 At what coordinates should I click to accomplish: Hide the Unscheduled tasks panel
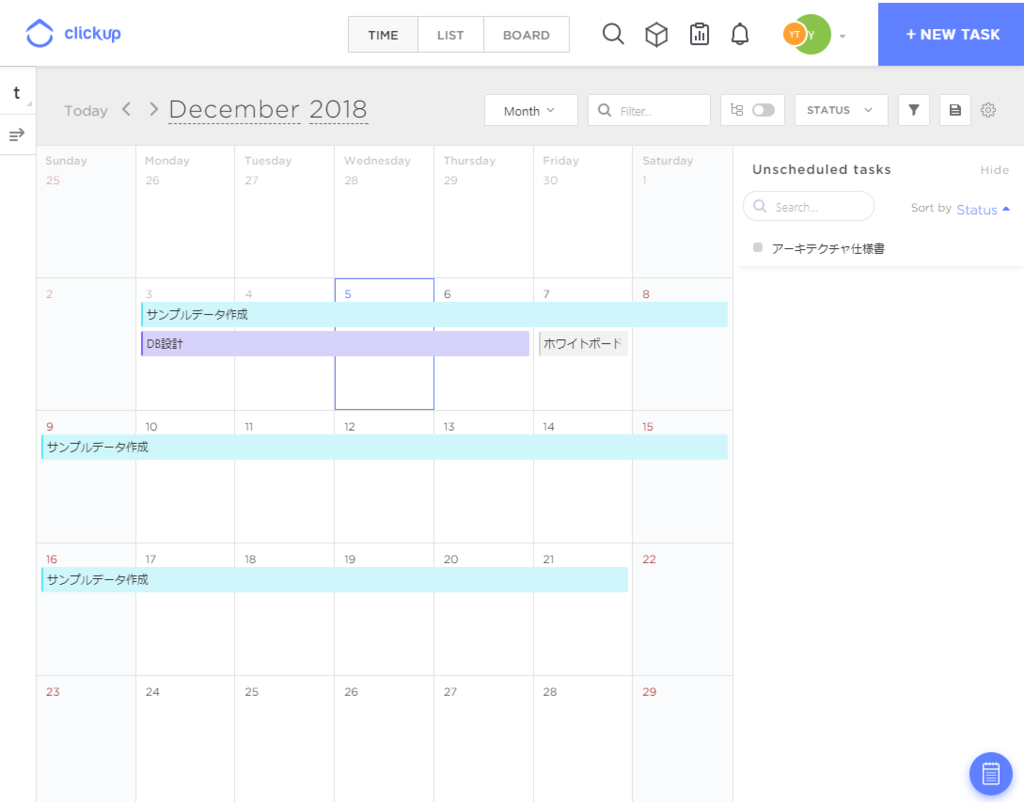(994, 170)
